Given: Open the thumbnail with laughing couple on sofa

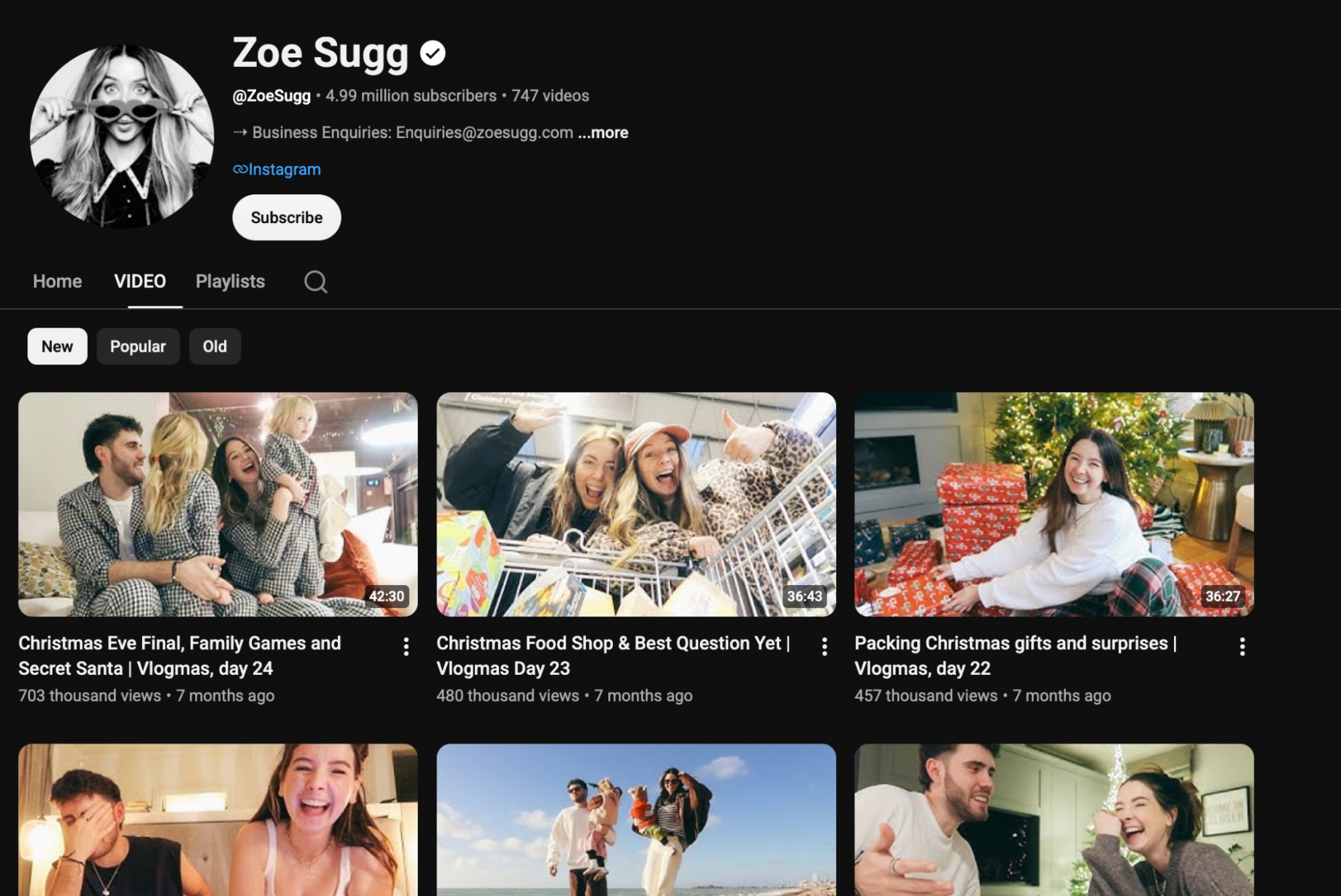Looking at the screenshot, I should coord(218,820).
